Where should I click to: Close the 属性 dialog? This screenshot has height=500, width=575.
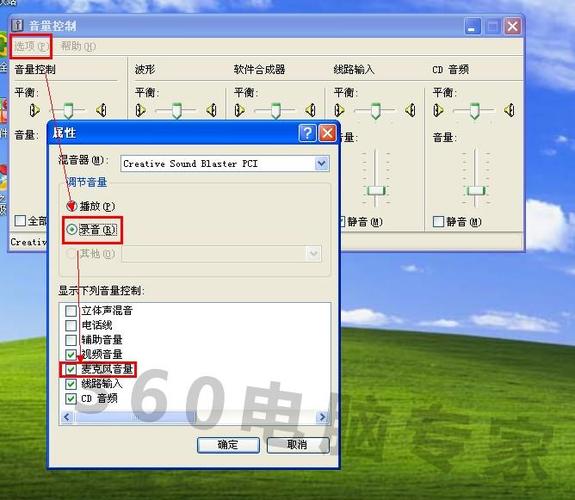coord(327,133)
